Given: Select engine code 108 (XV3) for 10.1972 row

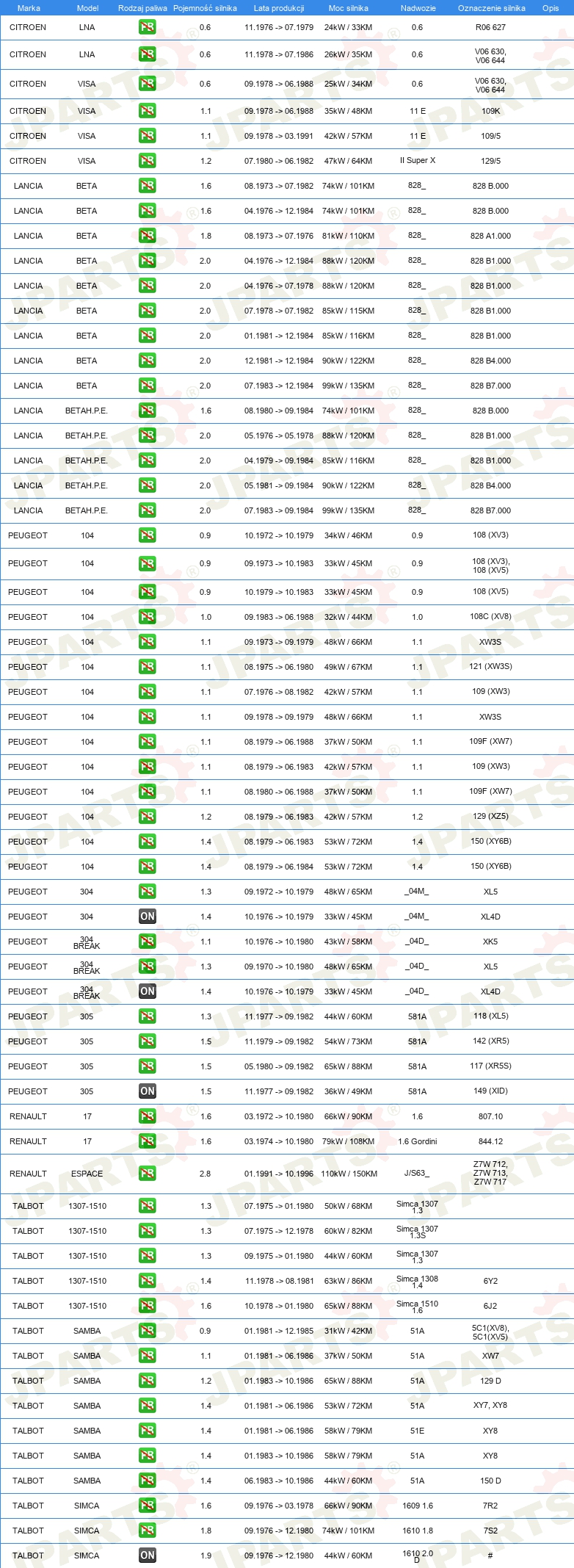Looking at the screenshot, I should [490, 535].
